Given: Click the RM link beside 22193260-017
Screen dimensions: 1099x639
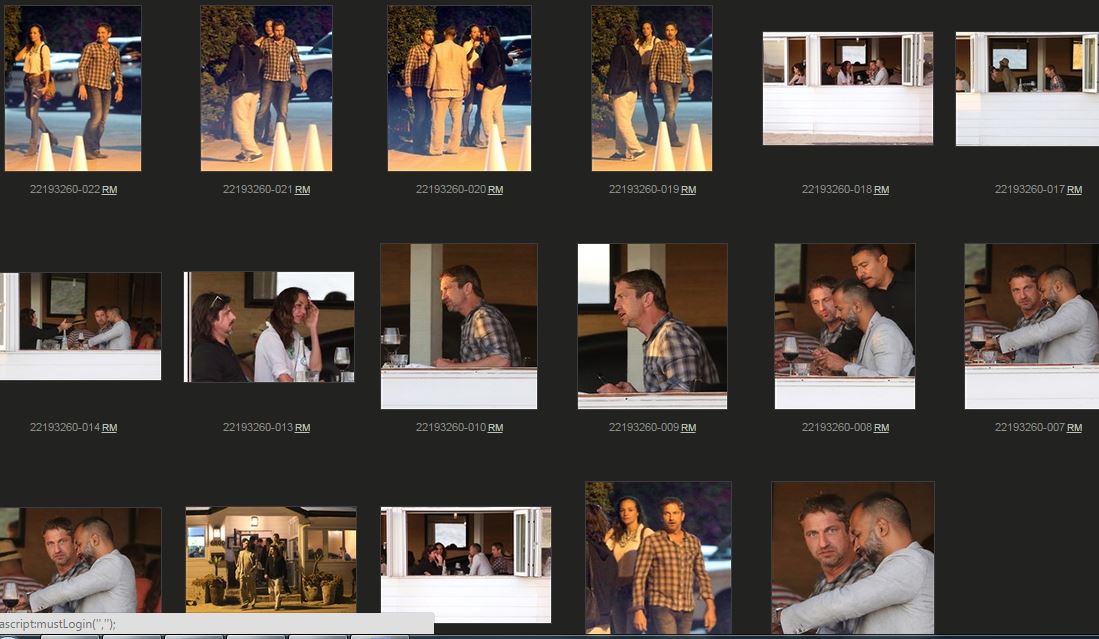Looking at the screenshot, I should click(x=1074, y=190).
